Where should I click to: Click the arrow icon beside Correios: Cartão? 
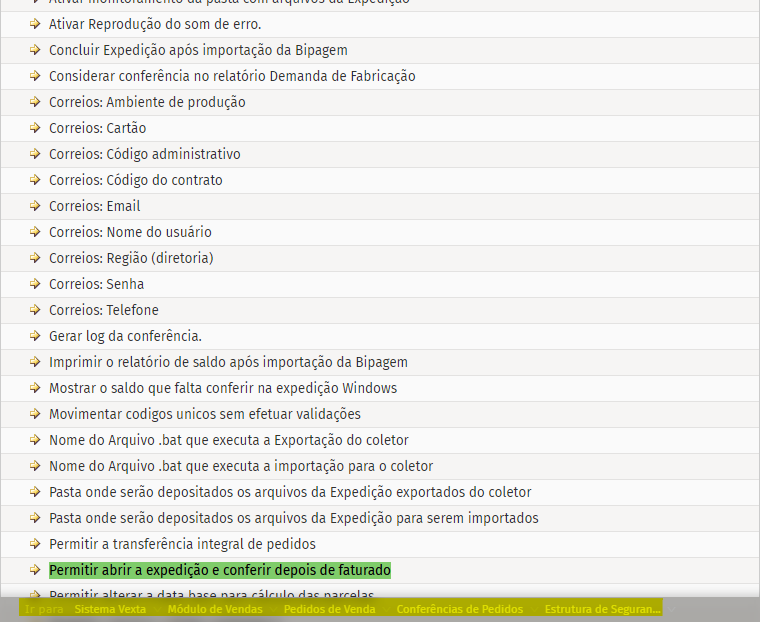[36, 128]
